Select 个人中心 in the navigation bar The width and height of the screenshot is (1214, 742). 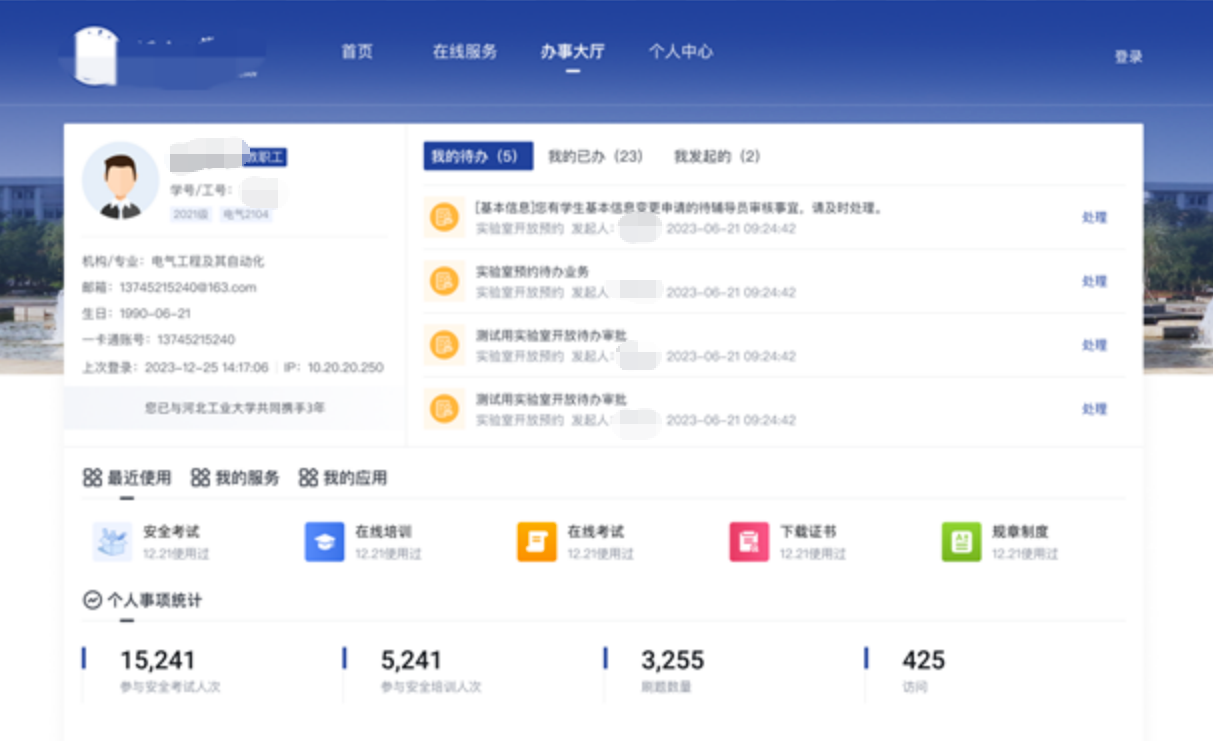(680, 52)
